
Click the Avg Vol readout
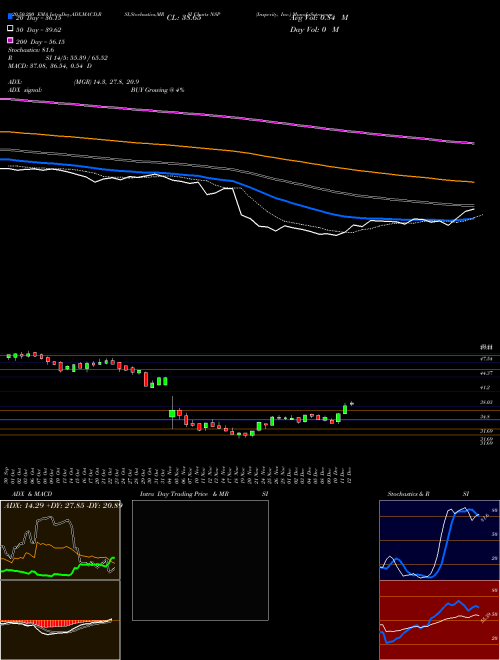point(319,18)
